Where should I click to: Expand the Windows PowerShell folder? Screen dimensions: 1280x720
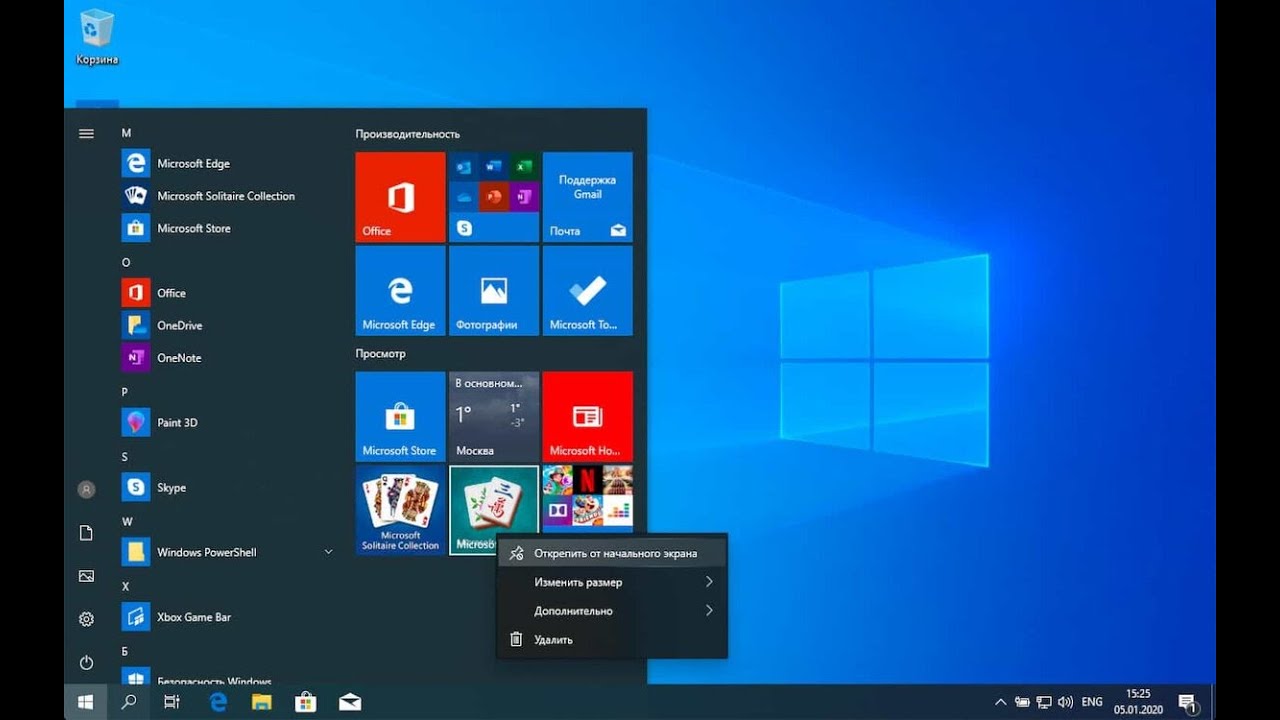[328, 552]
